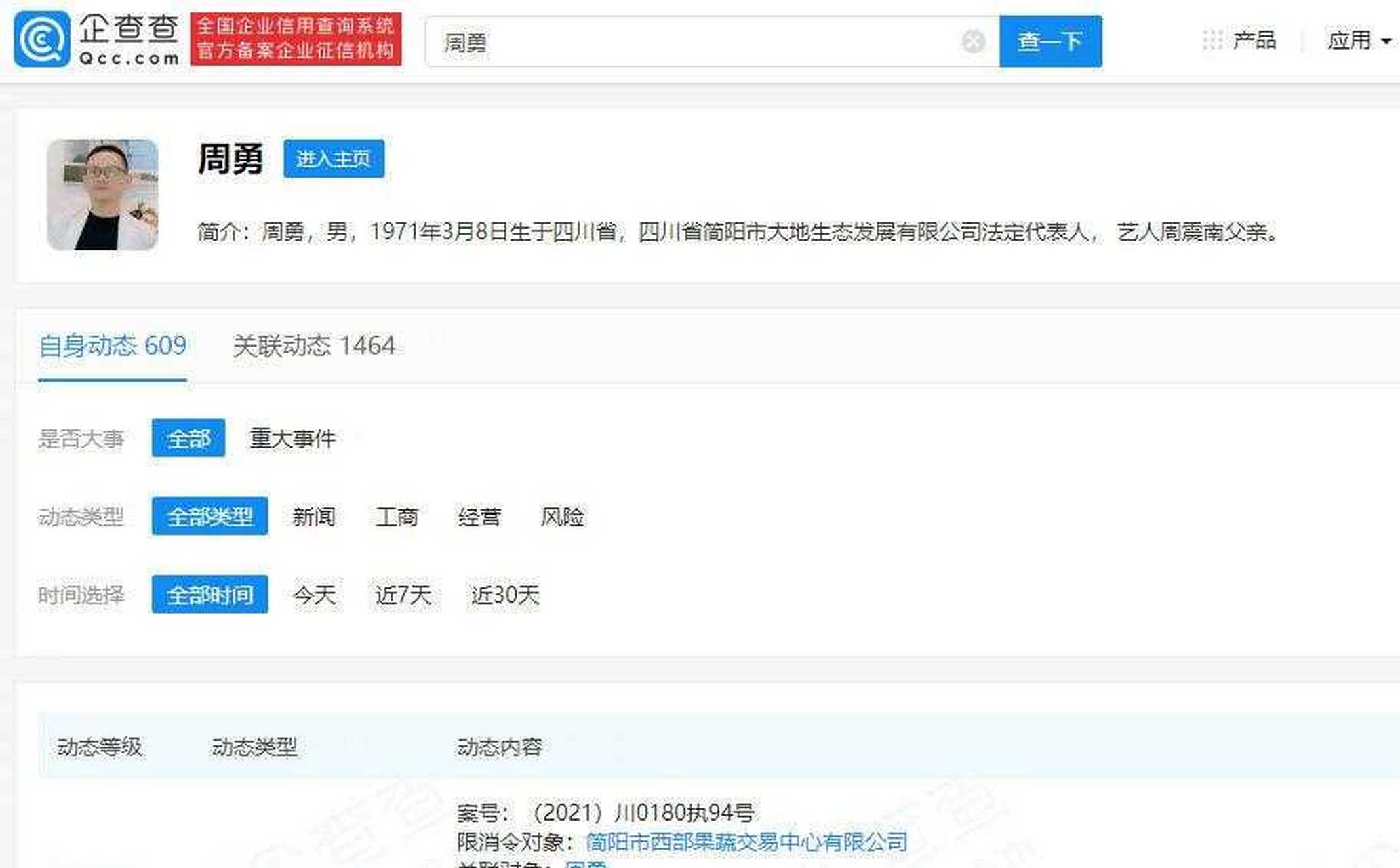Focus the search input containing 周勇
Viewport: 1400px width, 868px height.
pyautogui.click(x=712, y=41)
